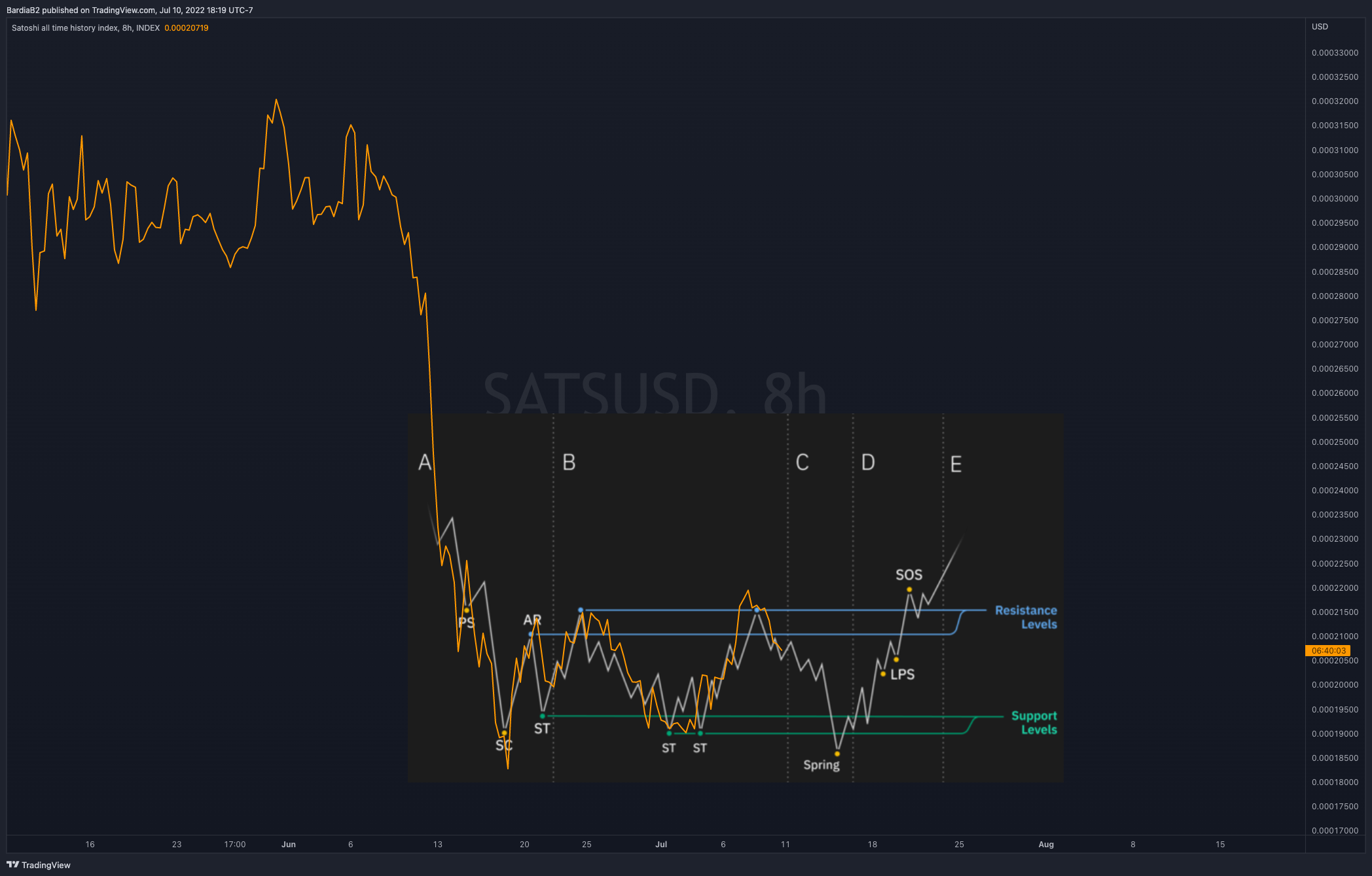Image resolution: width=1372 pixels, height=876 pixels.
Task: Click the phase E label on the schematic
Action: click(956, 464)
